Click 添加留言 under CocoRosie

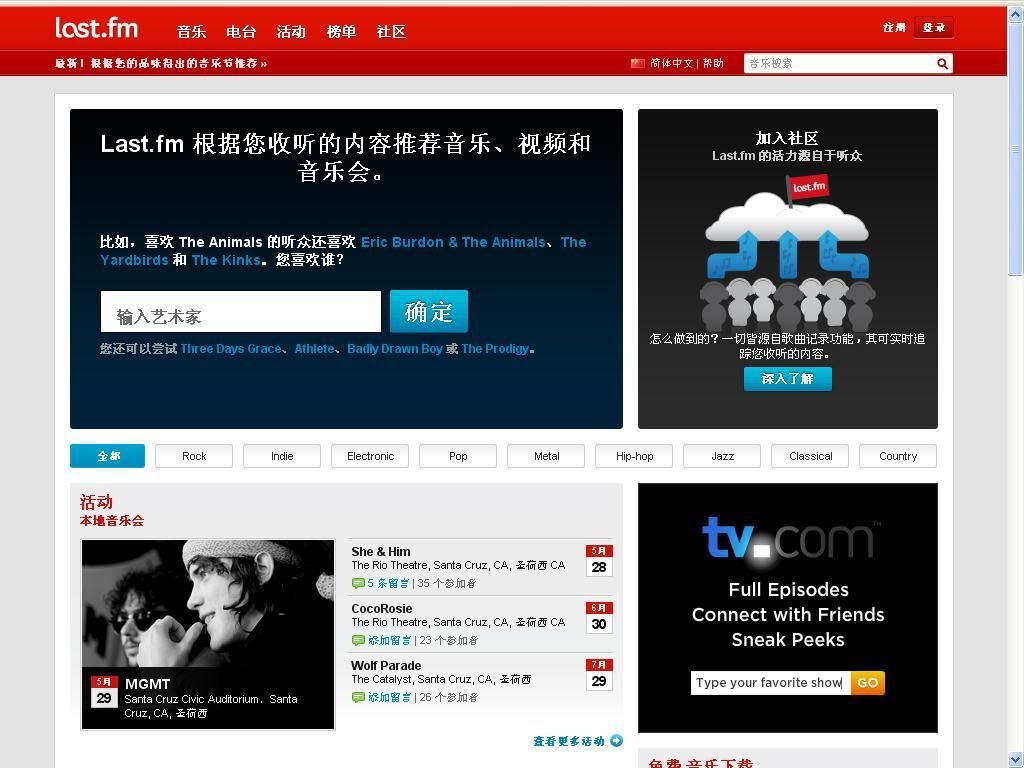tap(390, 640)
